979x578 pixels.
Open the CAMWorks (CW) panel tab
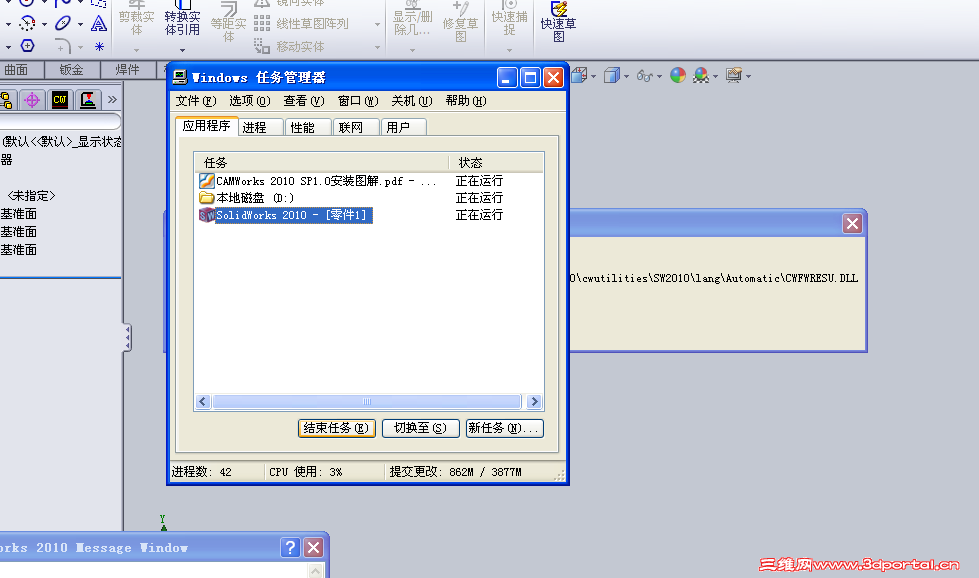60,100
